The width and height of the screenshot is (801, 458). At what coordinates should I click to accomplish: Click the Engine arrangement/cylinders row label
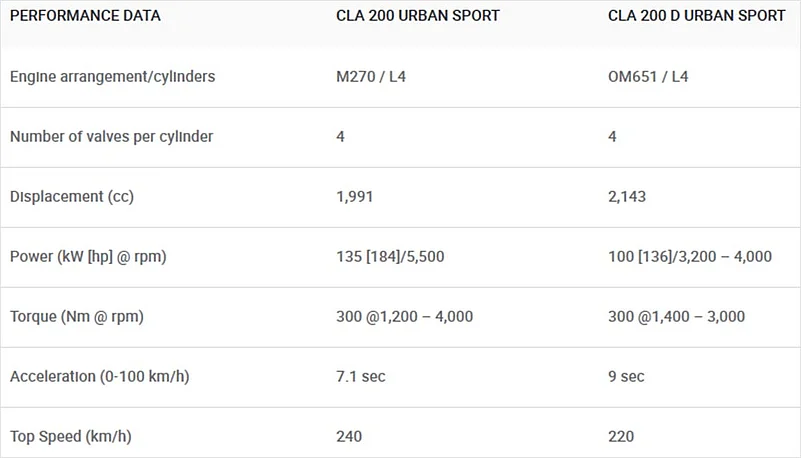click(112, 76)
